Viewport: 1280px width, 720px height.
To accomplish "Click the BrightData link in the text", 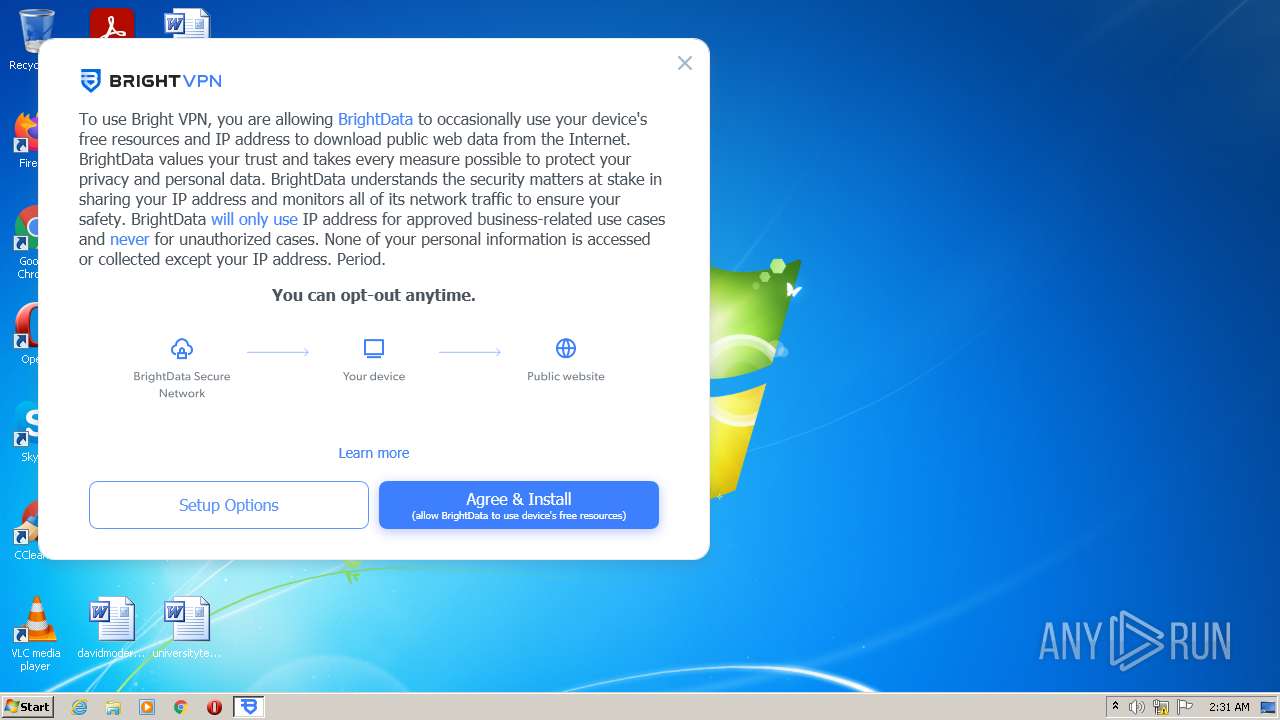I will [x=375, y=119].
